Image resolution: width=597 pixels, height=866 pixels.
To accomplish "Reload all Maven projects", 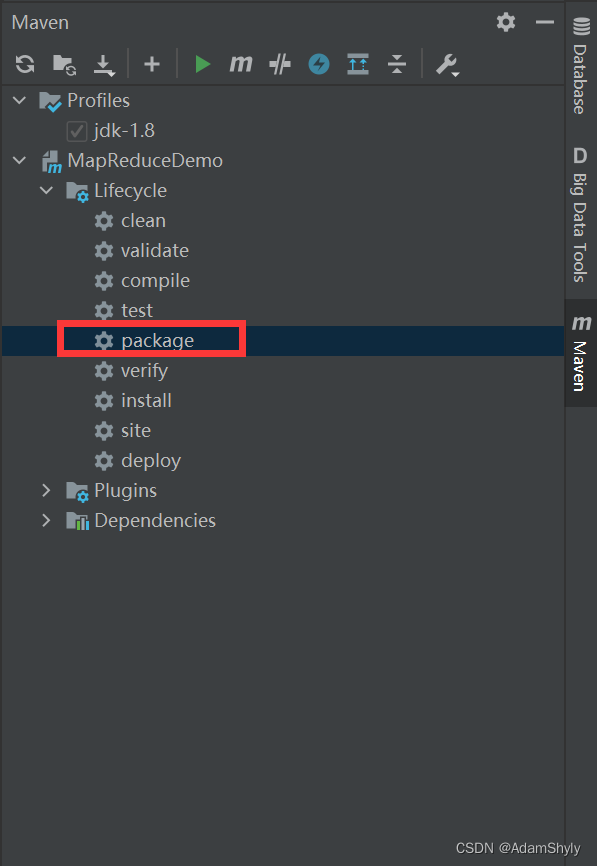I will tap(25, 64).
